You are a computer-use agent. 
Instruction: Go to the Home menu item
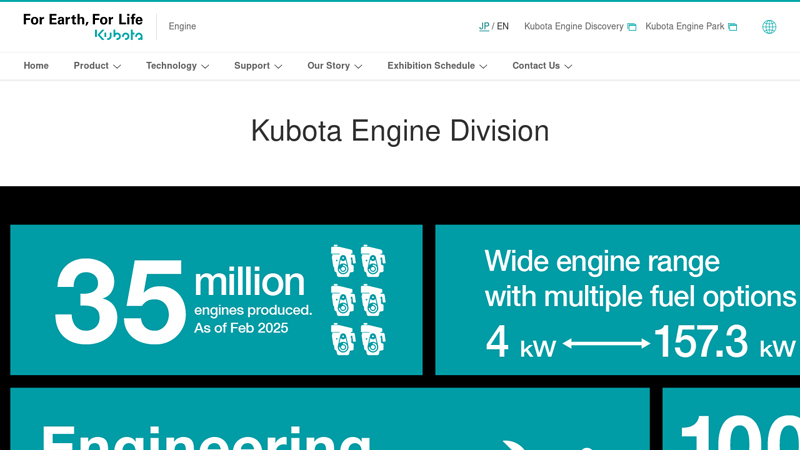(36, 66)
